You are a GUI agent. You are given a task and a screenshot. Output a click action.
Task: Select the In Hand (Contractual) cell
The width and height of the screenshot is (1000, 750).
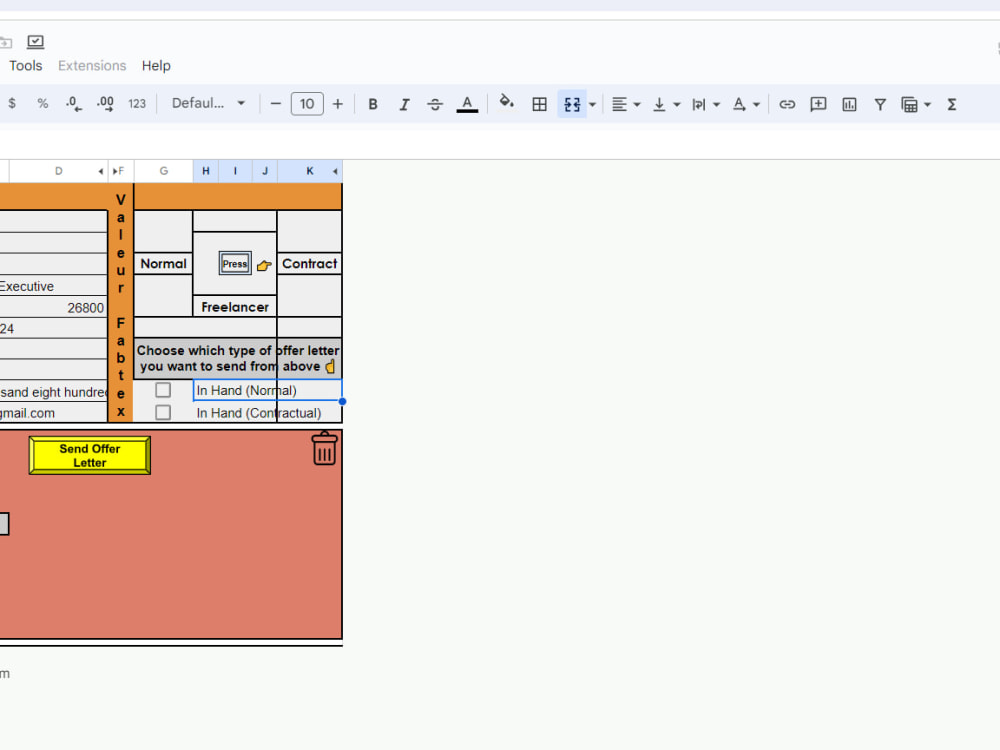click(267, 413)
